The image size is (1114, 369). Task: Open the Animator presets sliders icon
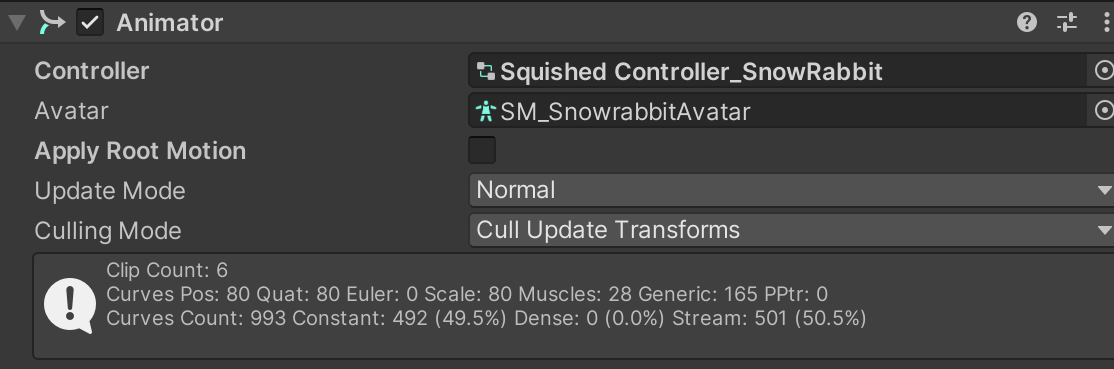(1067, 23)
